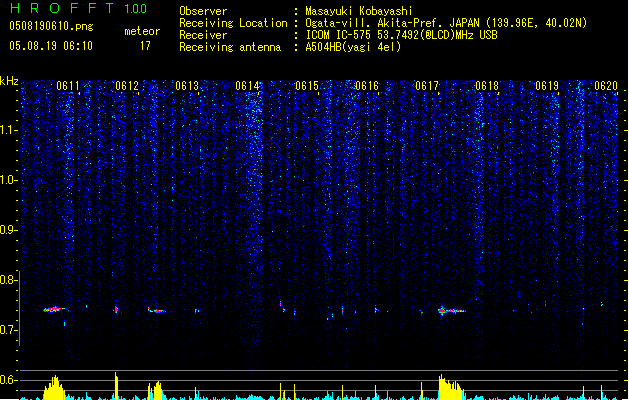This screenshot has height=400, width=629.
Task: Click the date stamp 05.08.19 06:10
Action: pyautogui.click(x=51, y=46)
